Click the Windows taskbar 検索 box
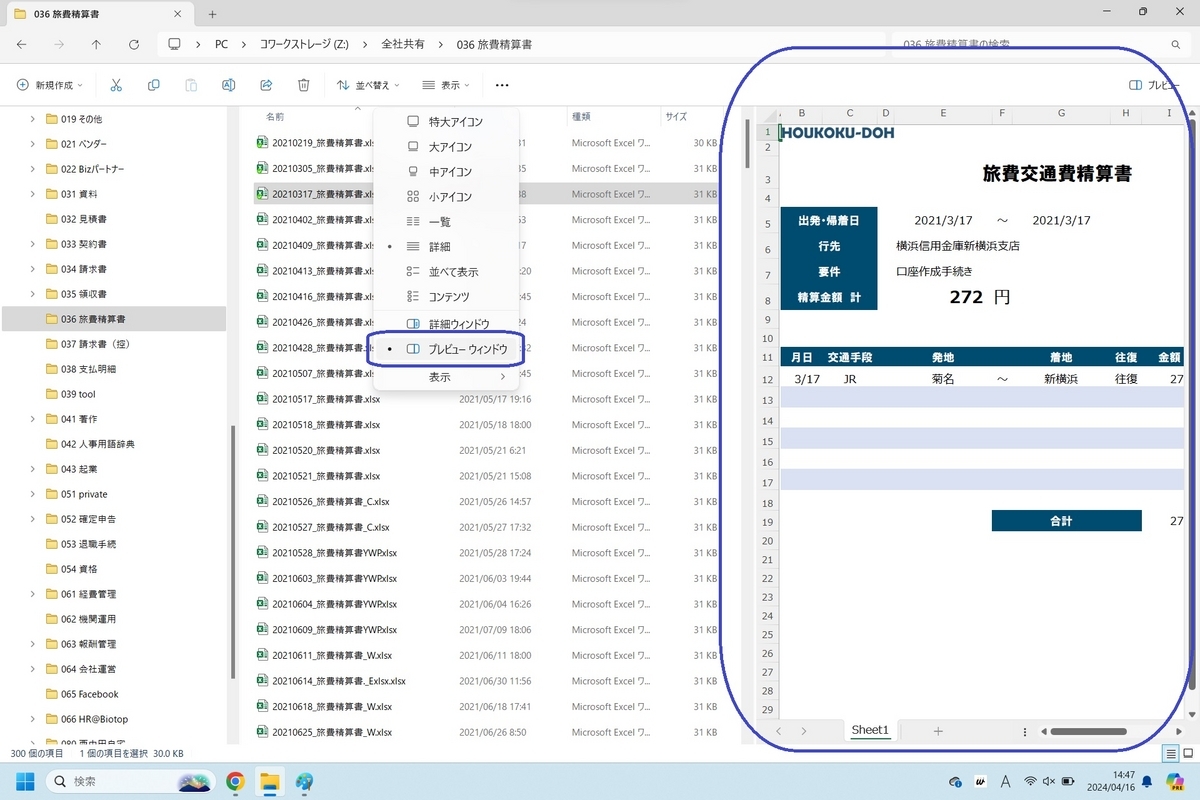 pyautogui.click(x=131, y=781)
